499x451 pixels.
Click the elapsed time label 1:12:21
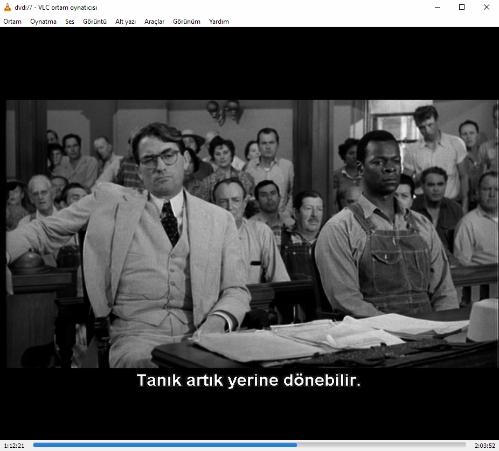pos(14,445)
